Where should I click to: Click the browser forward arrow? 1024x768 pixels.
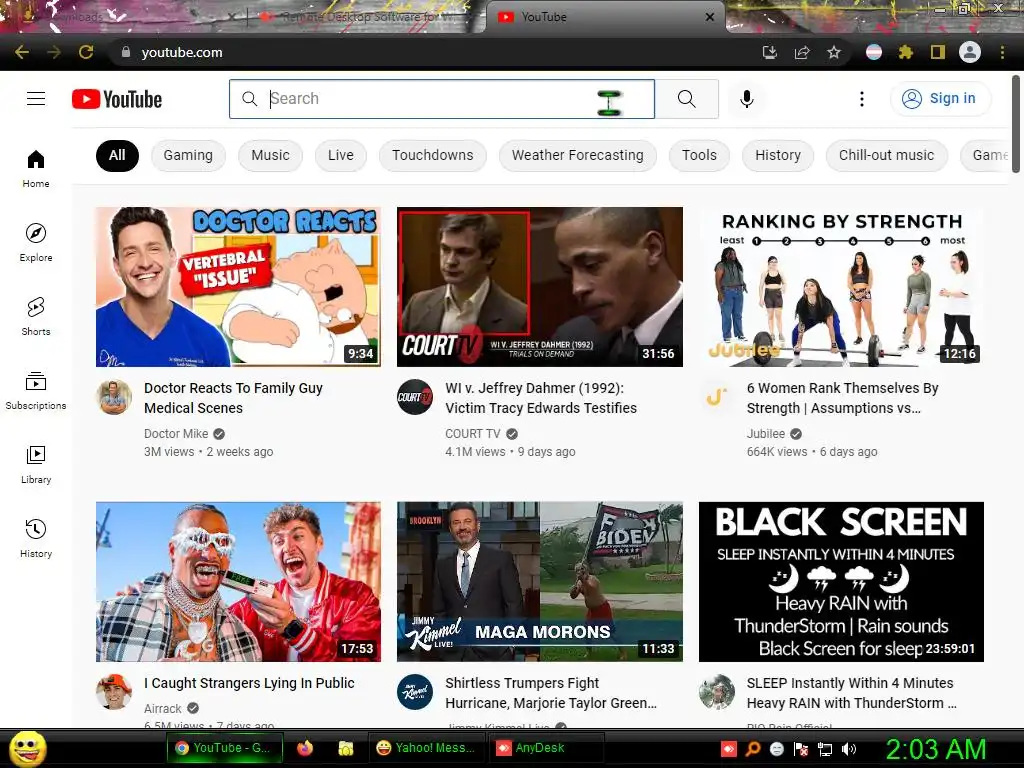point(54,52)
